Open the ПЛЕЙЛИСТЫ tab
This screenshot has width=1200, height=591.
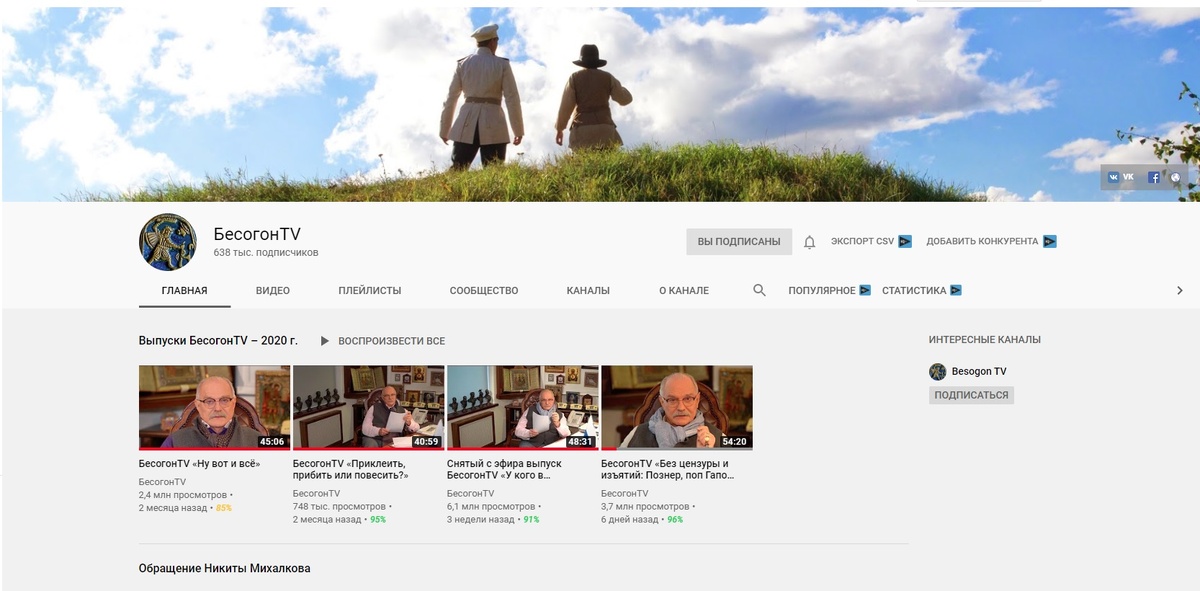[x=370, y=291]
